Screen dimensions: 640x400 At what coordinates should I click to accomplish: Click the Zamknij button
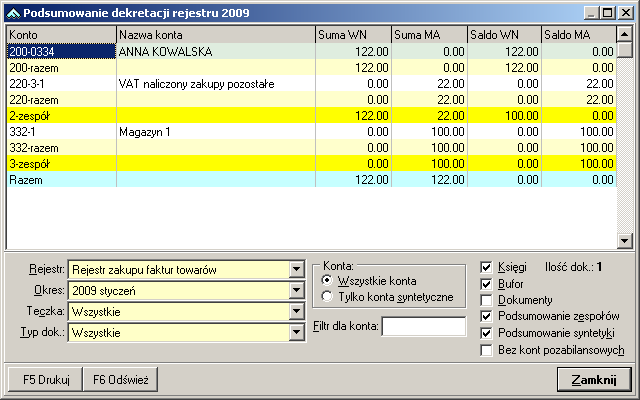pos(594,380)
